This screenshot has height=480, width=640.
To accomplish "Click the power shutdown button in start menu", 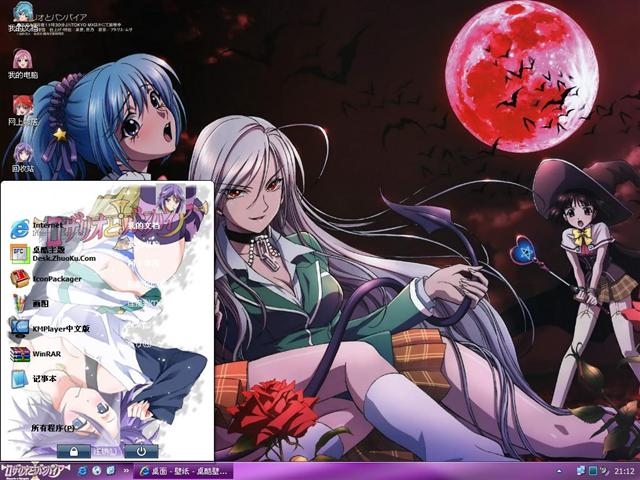I will (x=141, y=451).
